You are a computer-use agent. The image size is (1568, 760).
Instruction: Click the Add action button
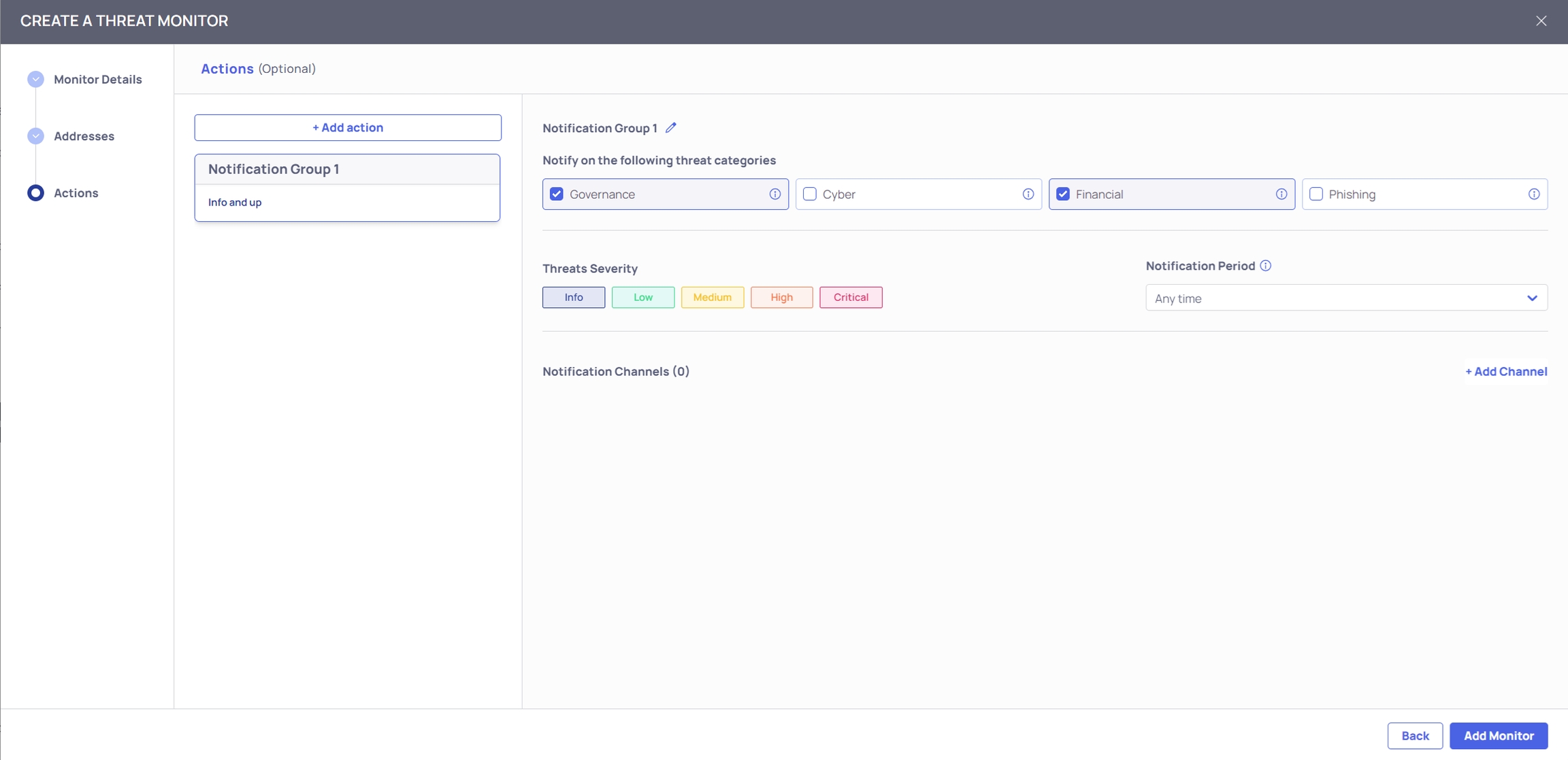coord(347,127)
